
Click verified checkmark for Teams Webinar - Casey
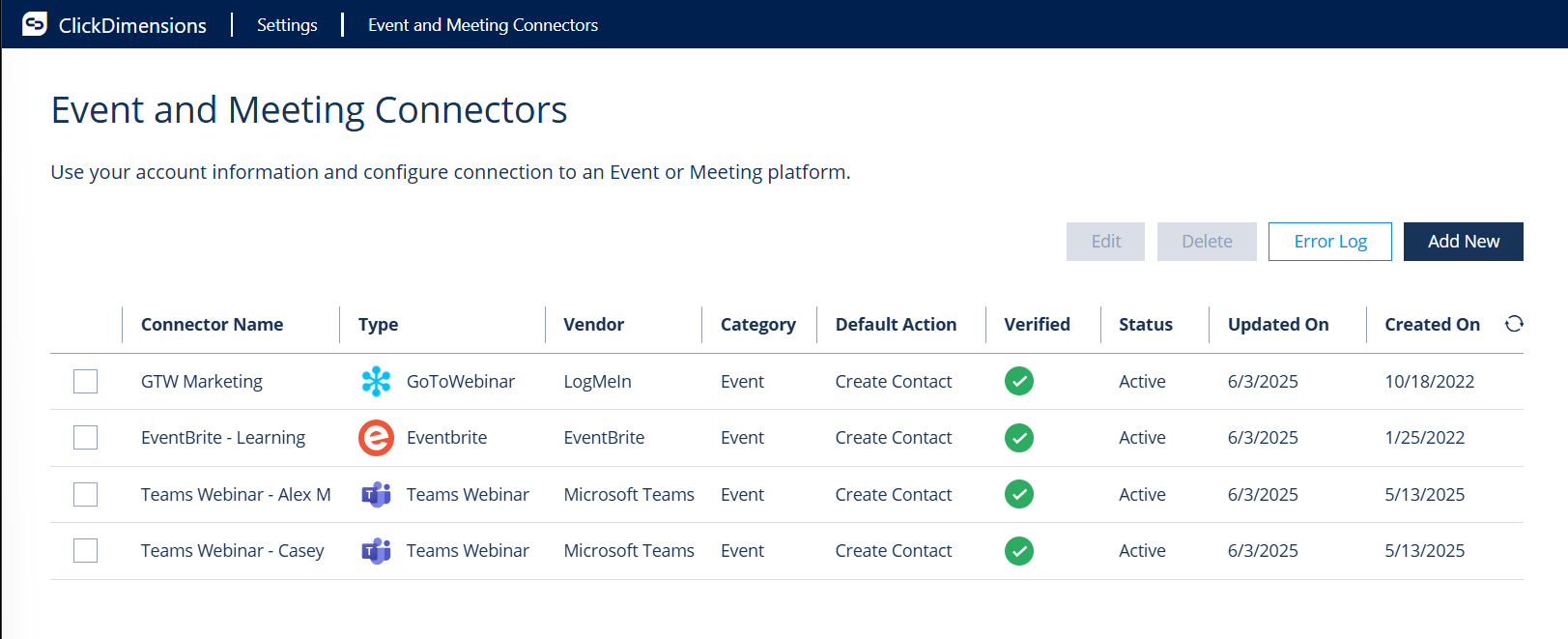click(x=1018, y=551)
